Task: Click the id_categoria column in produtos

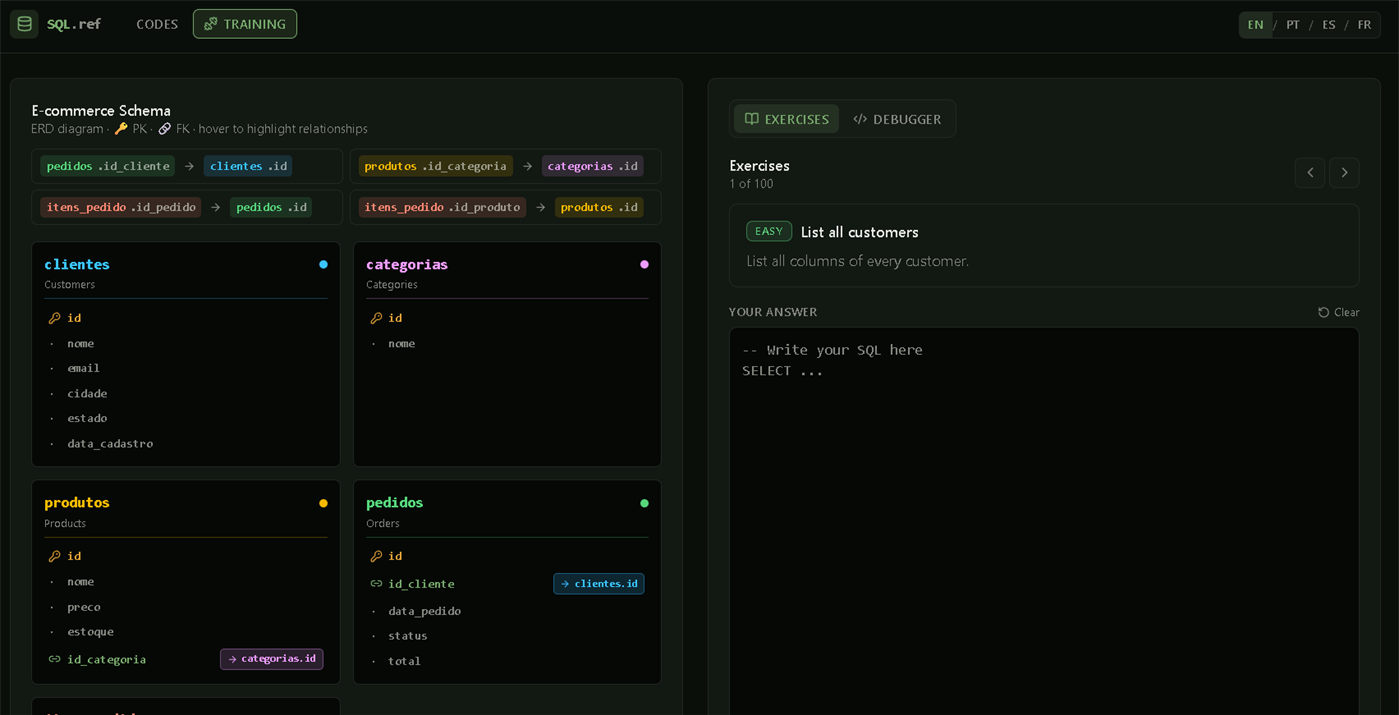Action: [106, 660]
